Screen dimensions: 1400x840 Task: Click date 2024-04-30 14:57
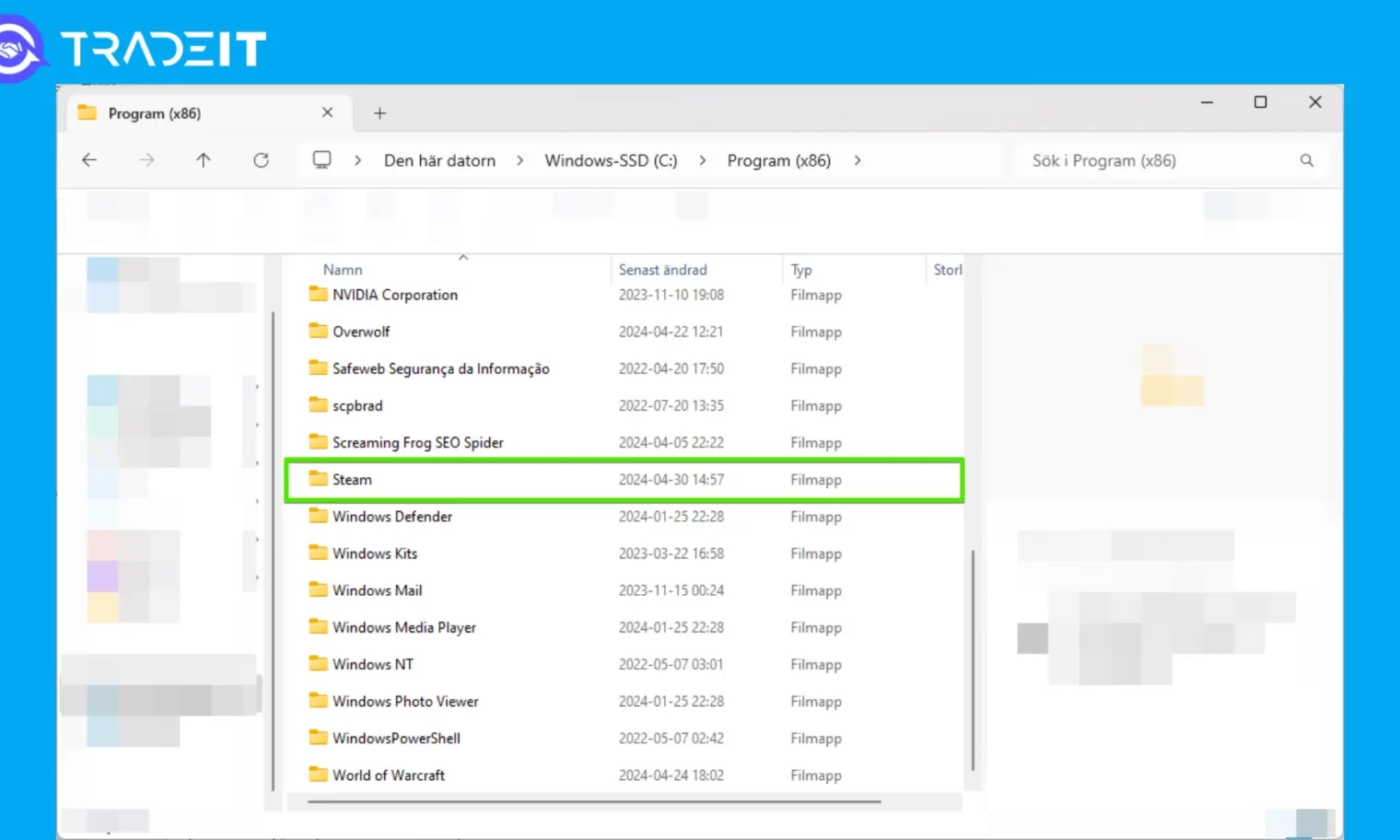click(671, 480)
